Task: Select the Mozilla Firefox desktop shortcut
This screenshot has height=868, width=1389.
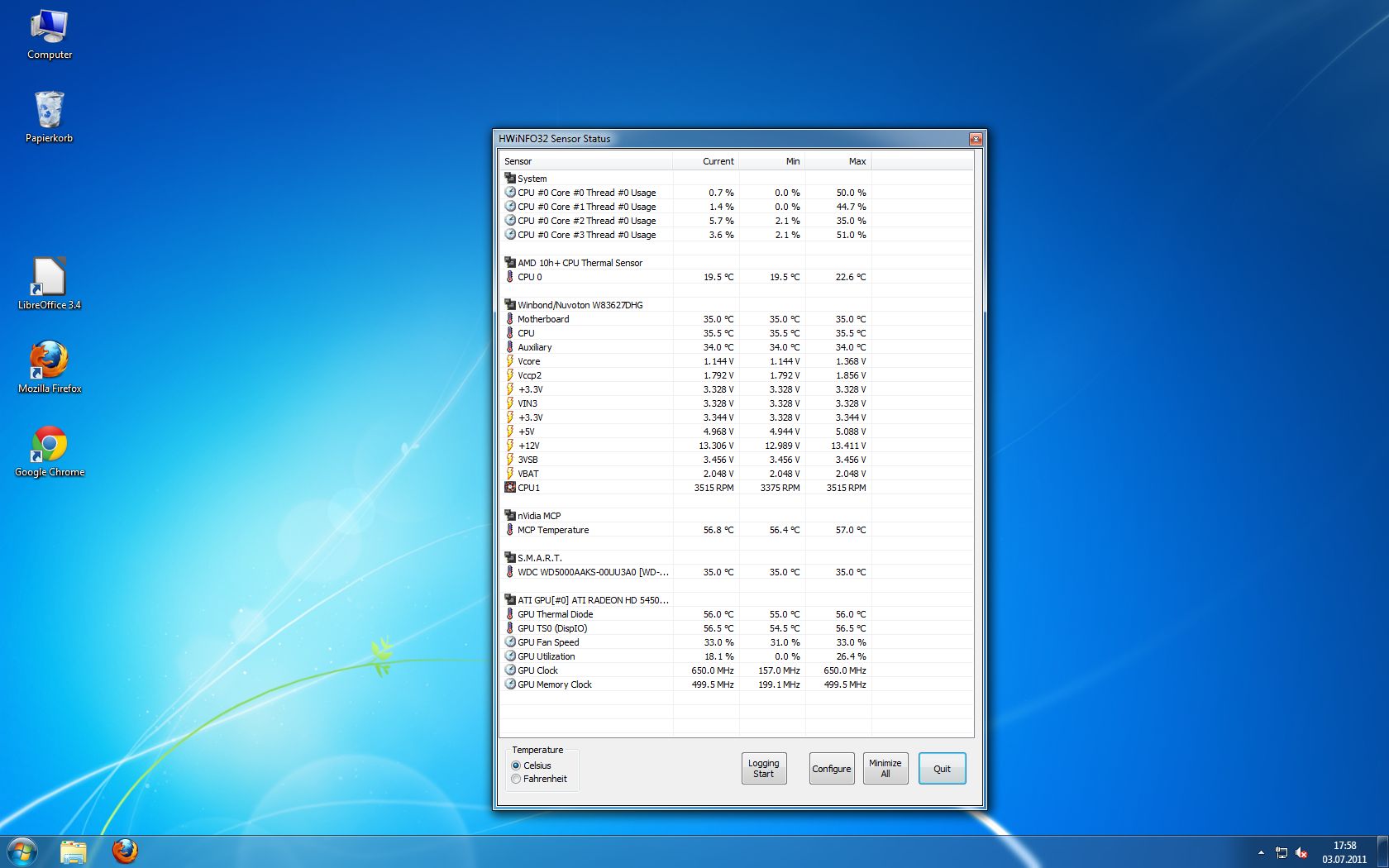Action: (50, 368)
